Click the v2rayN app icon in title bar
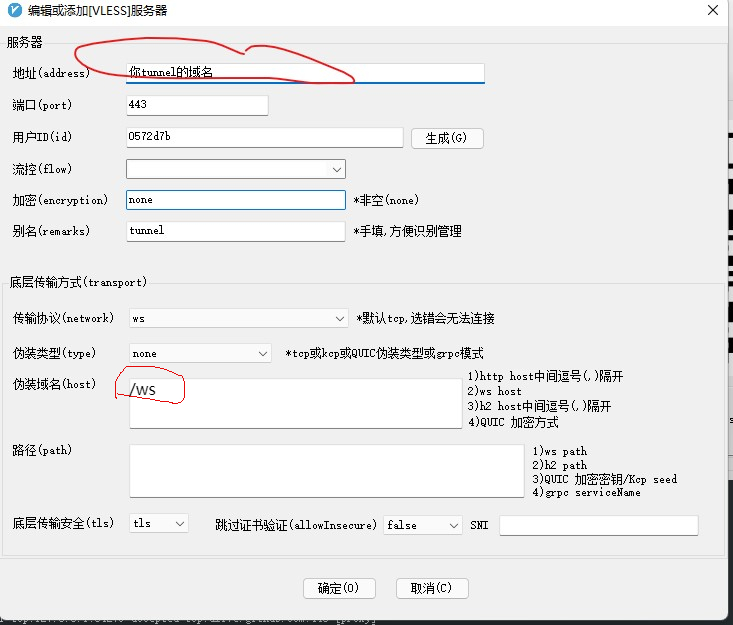The width and height of the screenshot is (733, 625). (12, 11)
